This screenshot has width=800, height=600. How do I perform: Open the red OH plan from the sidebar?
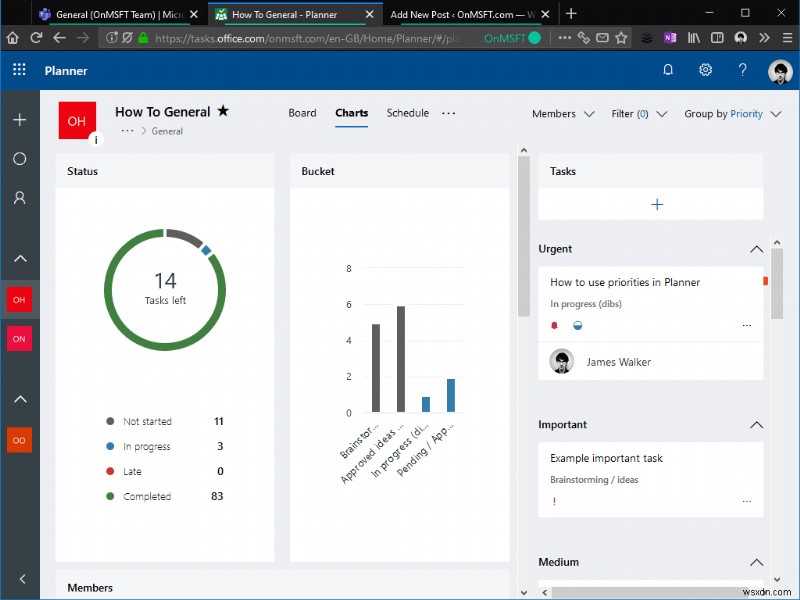20,299
